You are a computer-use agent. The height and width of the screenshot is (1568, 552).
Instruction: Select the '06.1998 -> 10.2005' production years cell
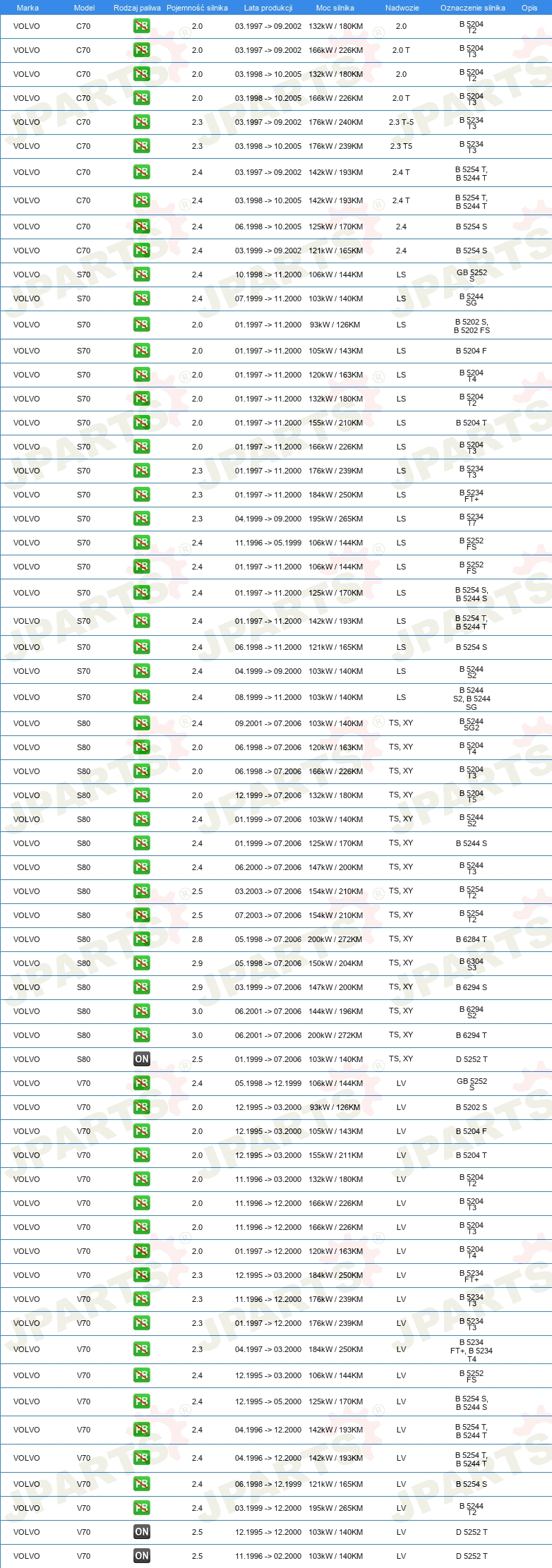coord(268,227)
